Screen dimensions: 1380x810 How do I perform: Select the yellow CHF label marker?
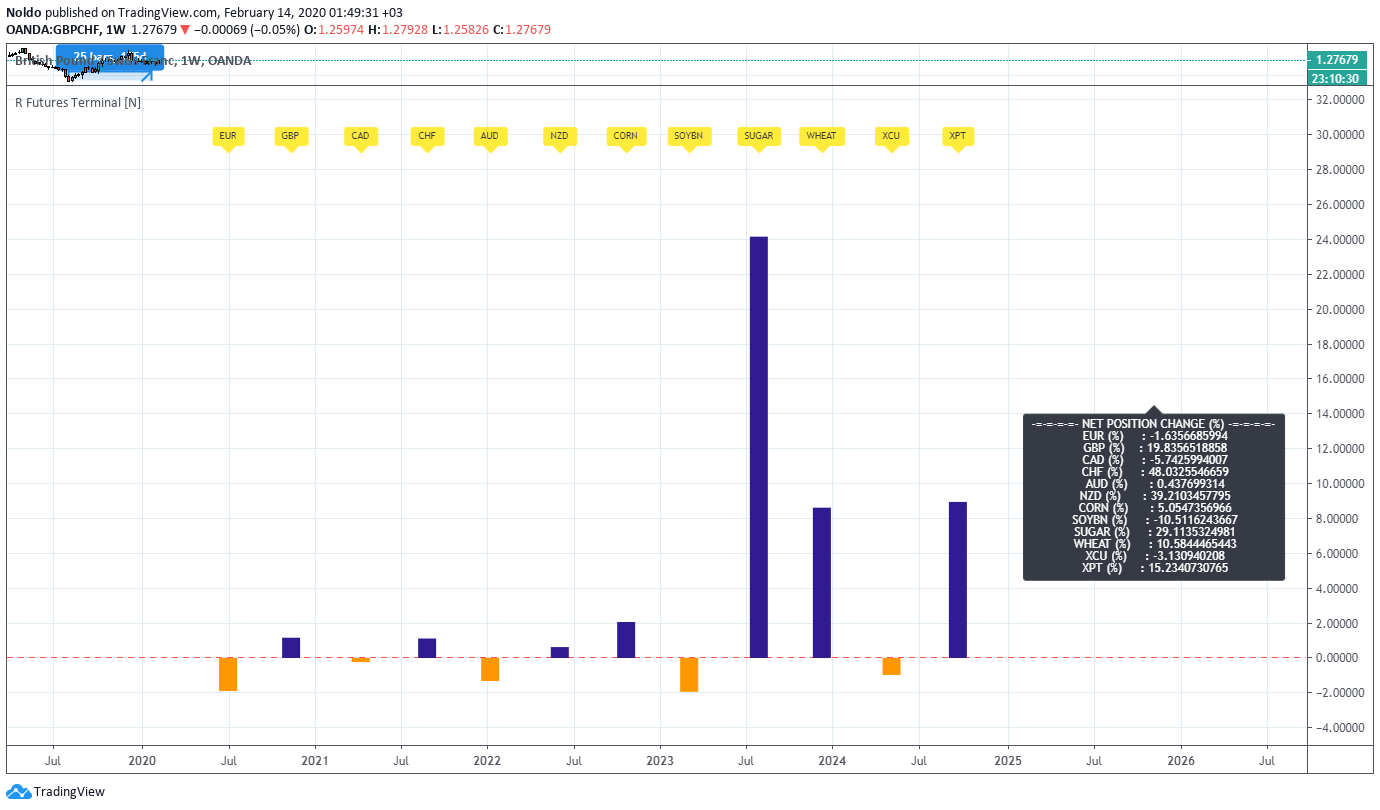click(x=427, y=138)
